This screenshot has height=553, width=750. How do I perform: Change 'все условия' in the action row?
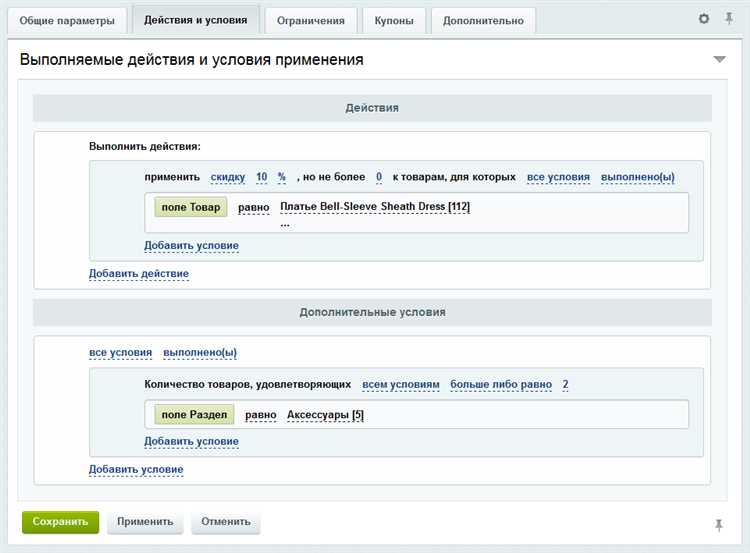pos(558,177)
